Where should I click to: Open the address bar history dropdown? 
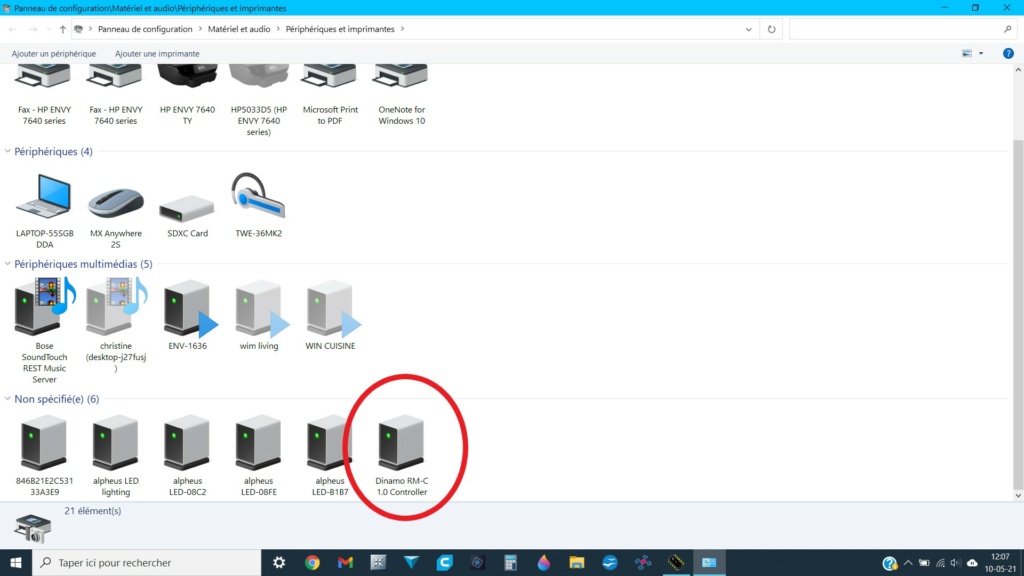pos(748,29)
